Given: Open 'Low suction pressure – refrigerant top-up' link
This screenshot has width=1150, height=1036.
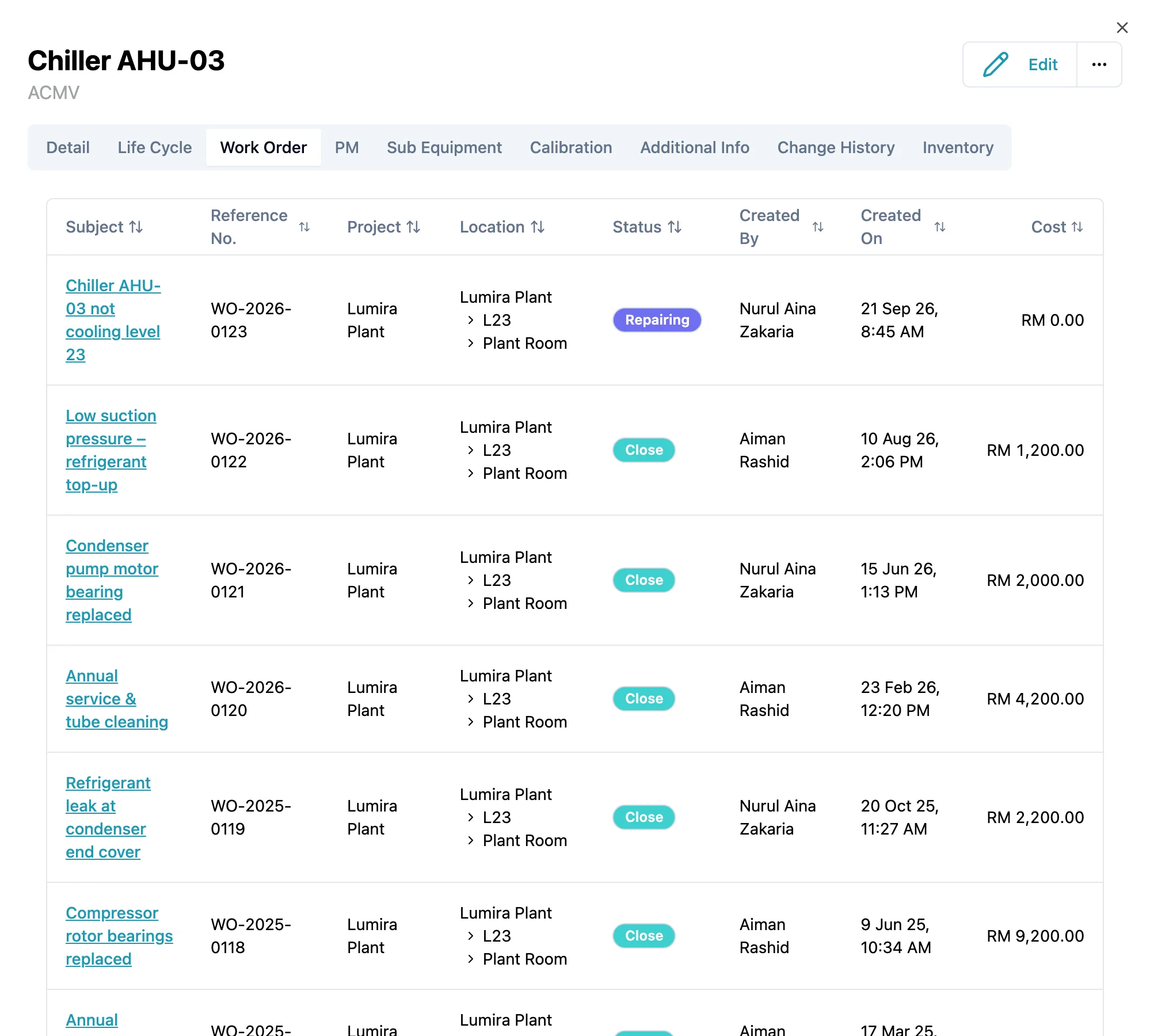Looking at the screenshot, I should coord(111,450).
